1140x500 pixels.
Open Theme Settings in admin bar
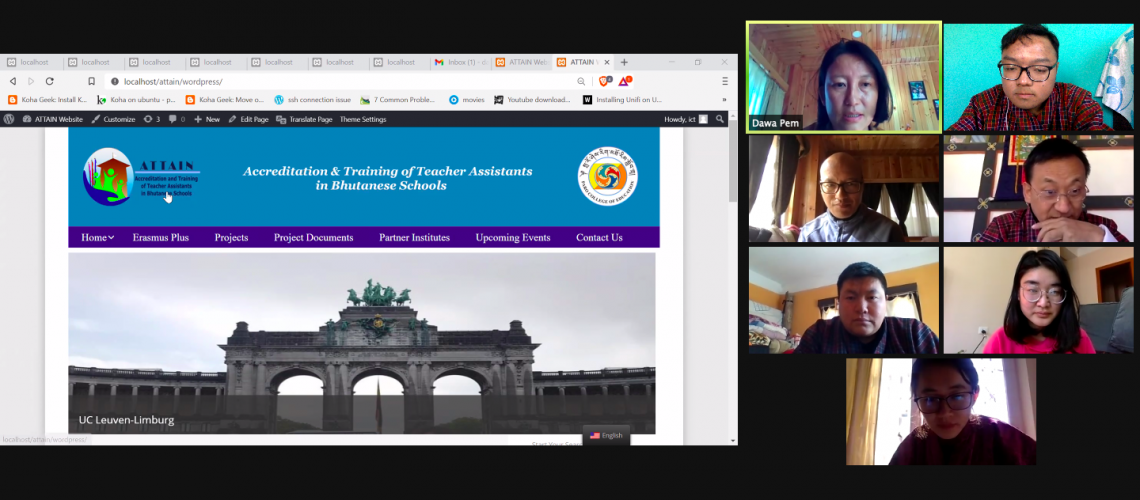click(x=363, y=119)
